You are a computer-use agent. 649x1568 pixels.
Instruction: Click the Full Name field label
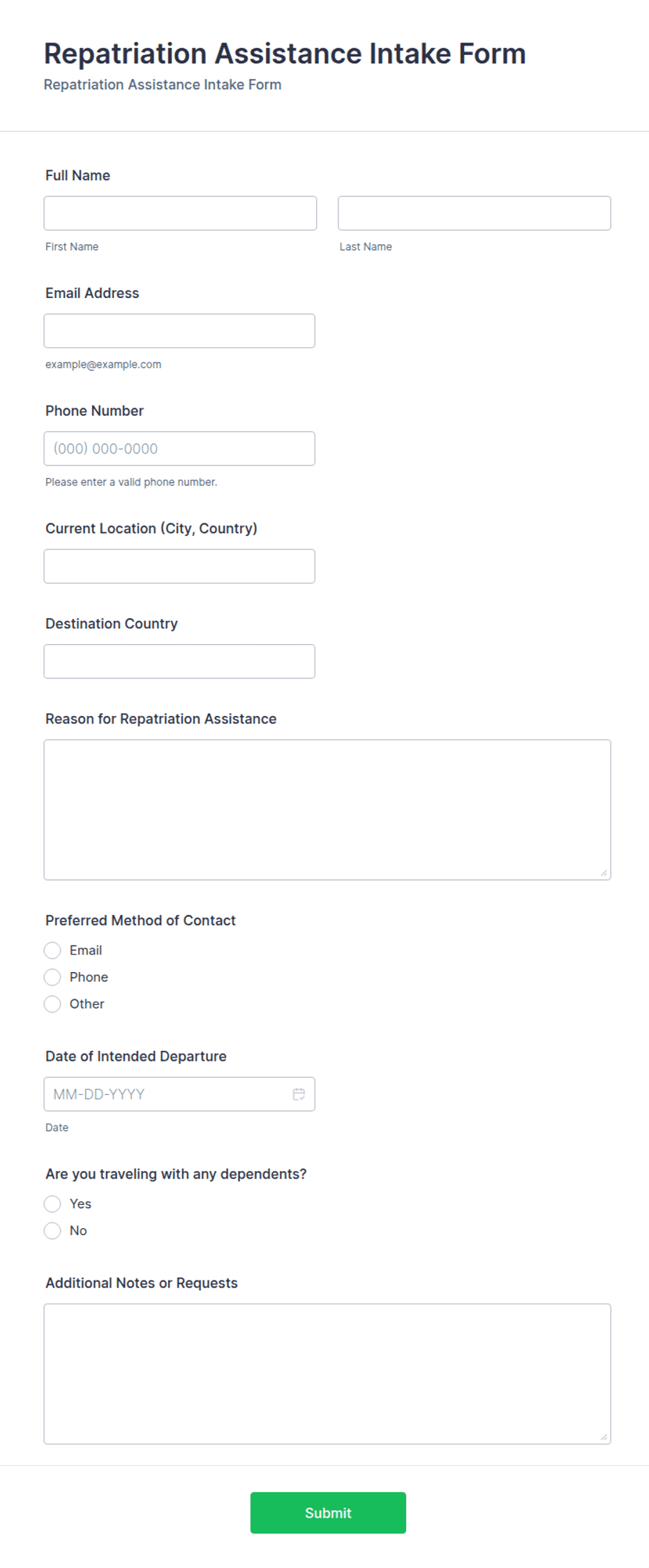tap(77, 175)
